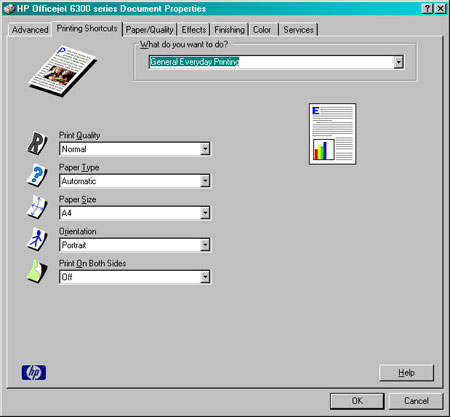Click the Paper Type question mark icon
Image resolution: width=450 pixels, height=417 pixels.
[37, 175]
